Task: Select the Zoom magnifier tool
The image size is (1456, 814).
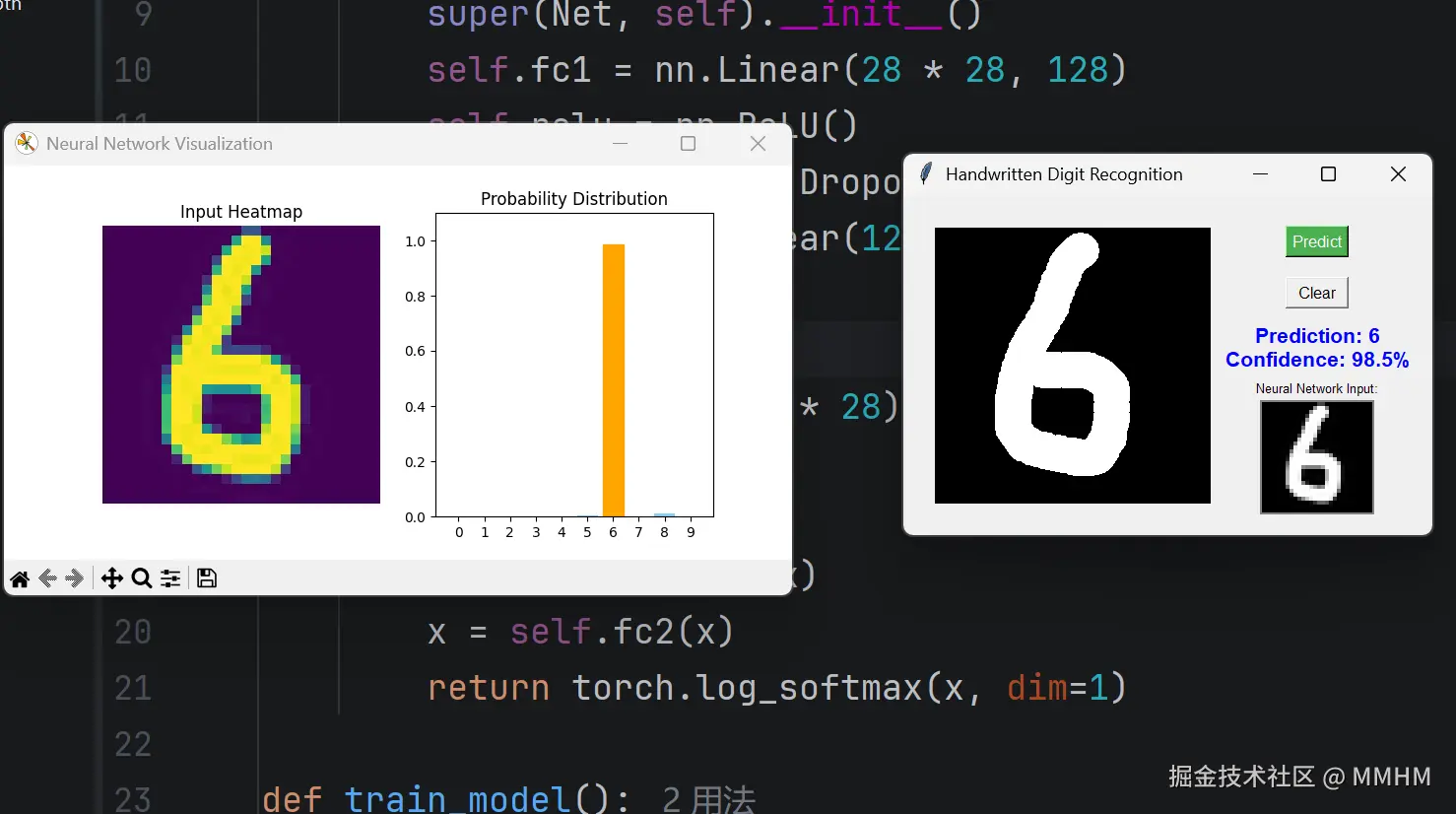Action: (x=142, y=578)
